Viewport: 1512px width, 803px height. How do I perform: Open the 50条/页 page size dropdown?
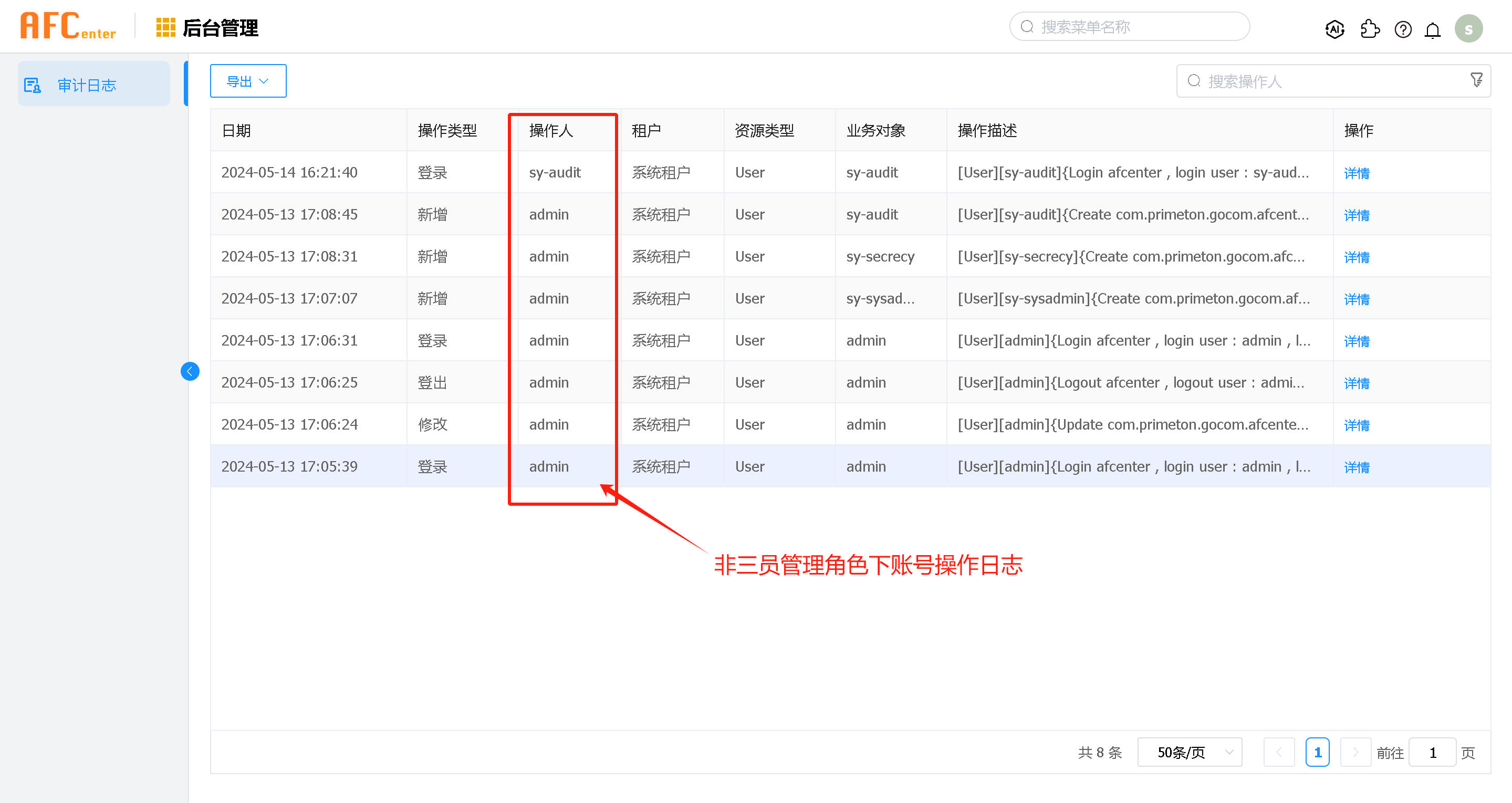click(x=1189, y=752)
